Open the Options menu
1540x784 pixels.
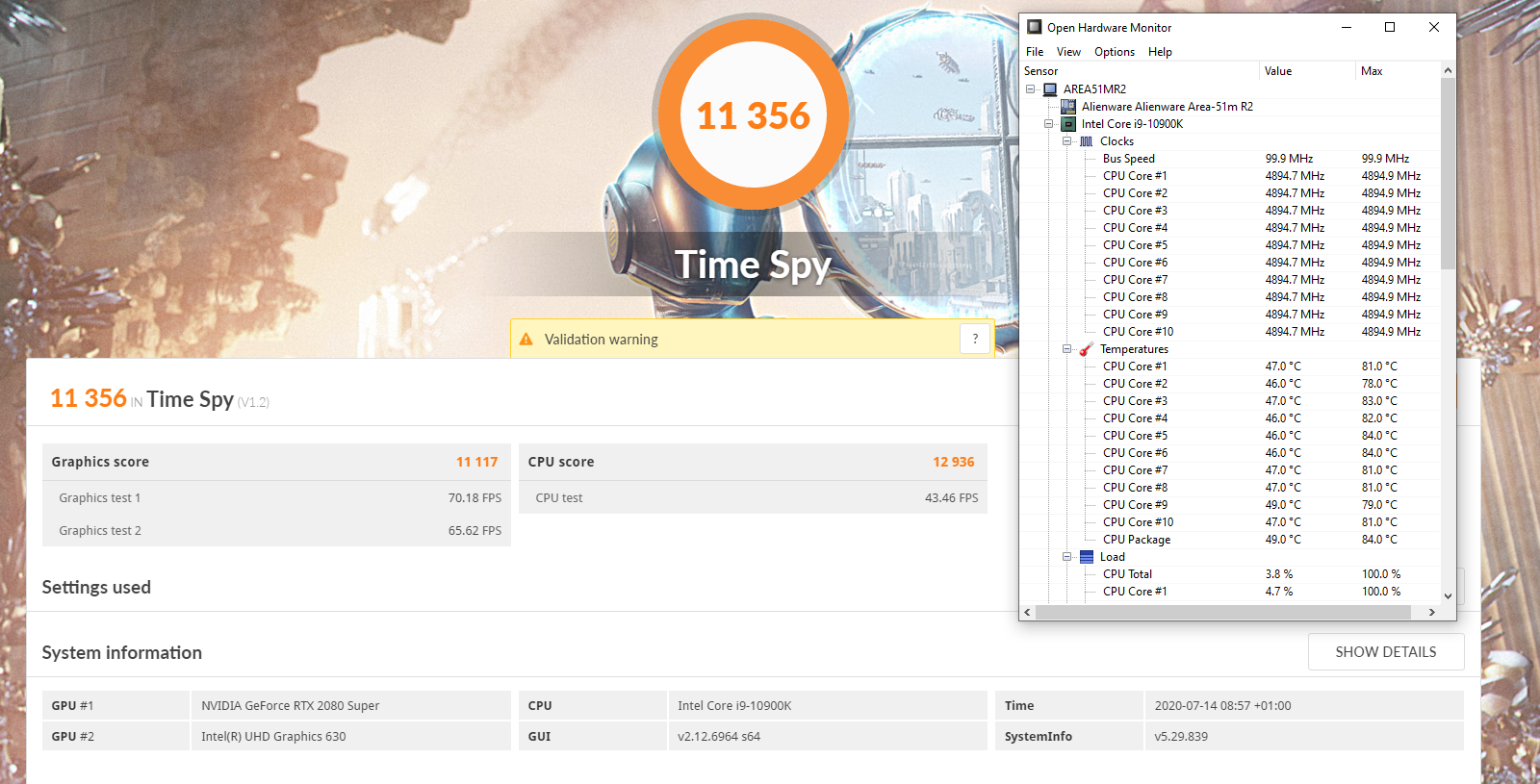point(1115,52)
